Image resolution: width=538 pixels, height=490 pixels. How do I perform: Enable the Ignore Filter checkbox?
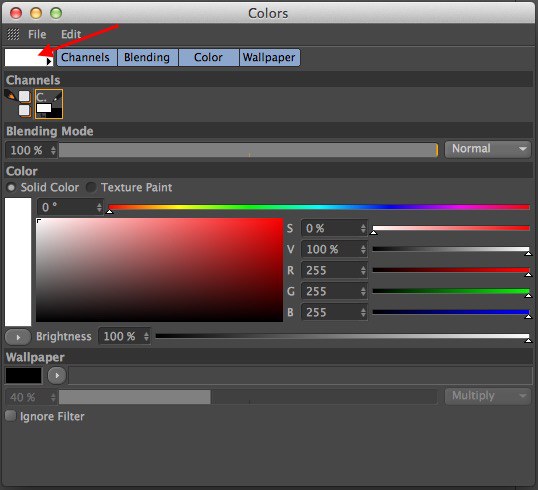[10, 416]
